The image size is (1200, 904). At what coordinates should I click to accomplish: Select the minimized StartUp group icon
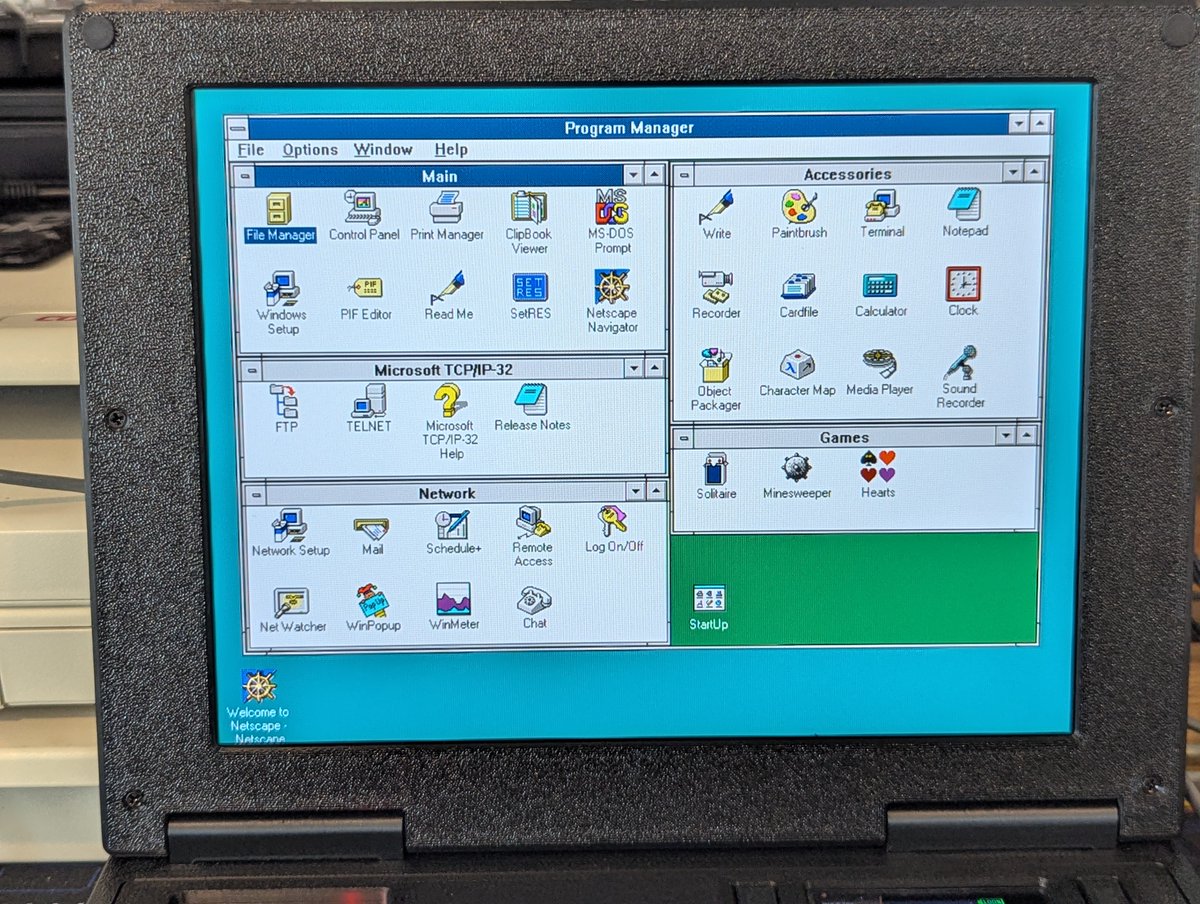pos(709,600)
